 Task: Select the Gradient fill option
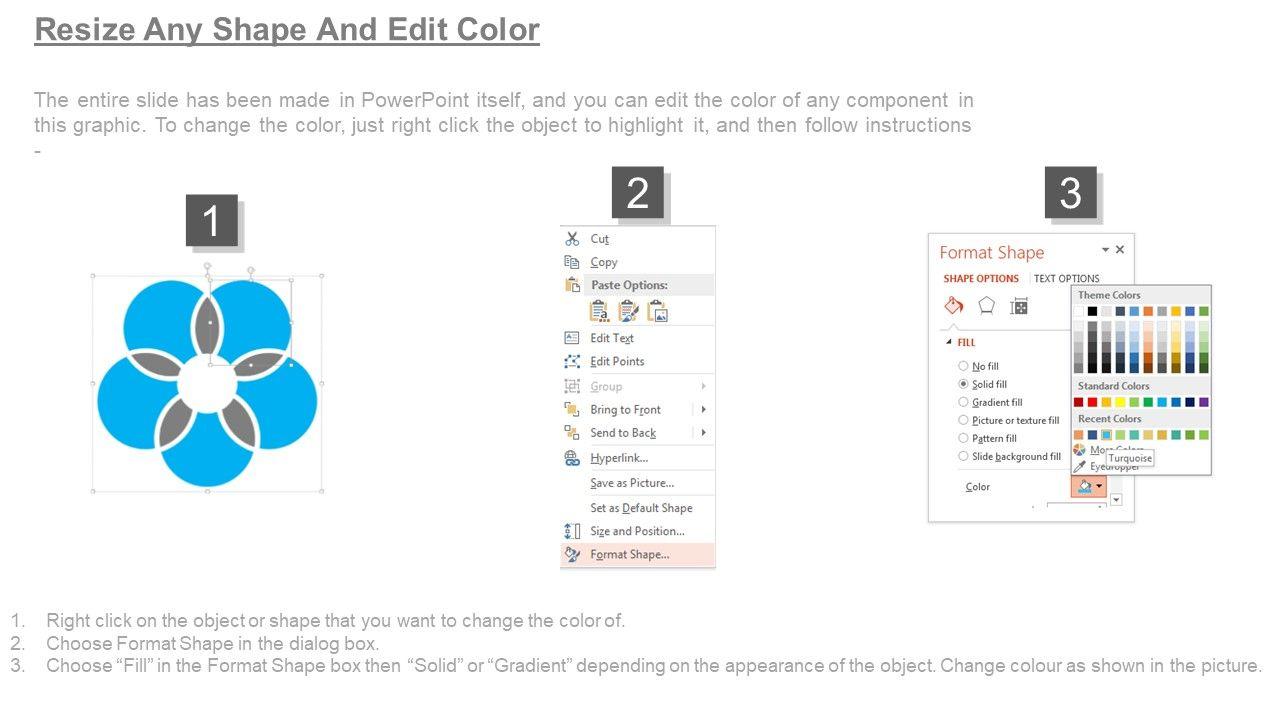coord(964,402)
